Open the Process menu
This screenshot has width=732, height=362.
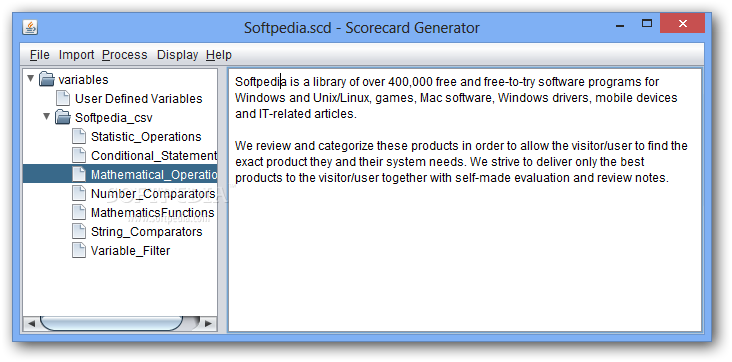[125, 55]
